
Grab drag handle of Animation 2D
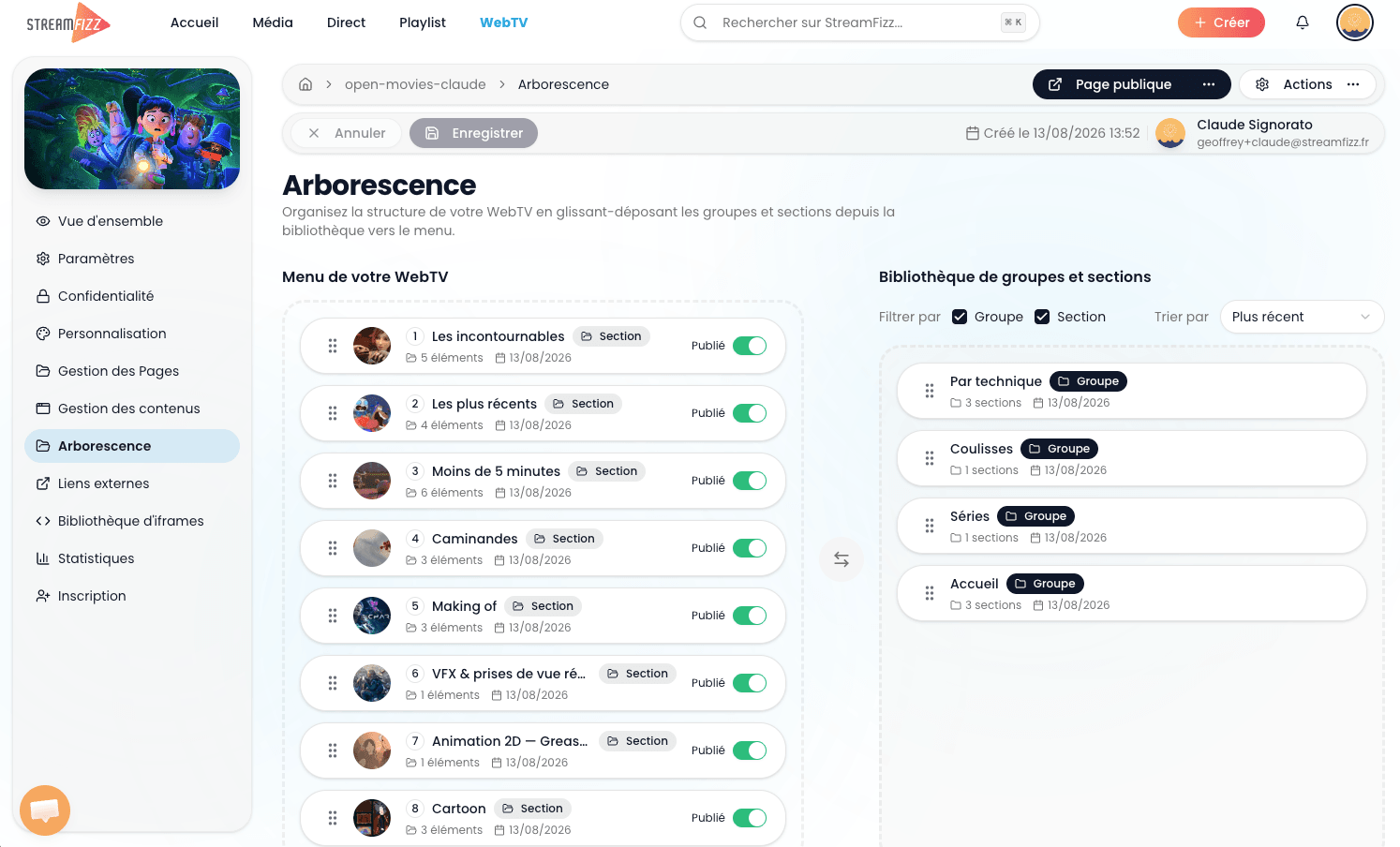(333, 750)
